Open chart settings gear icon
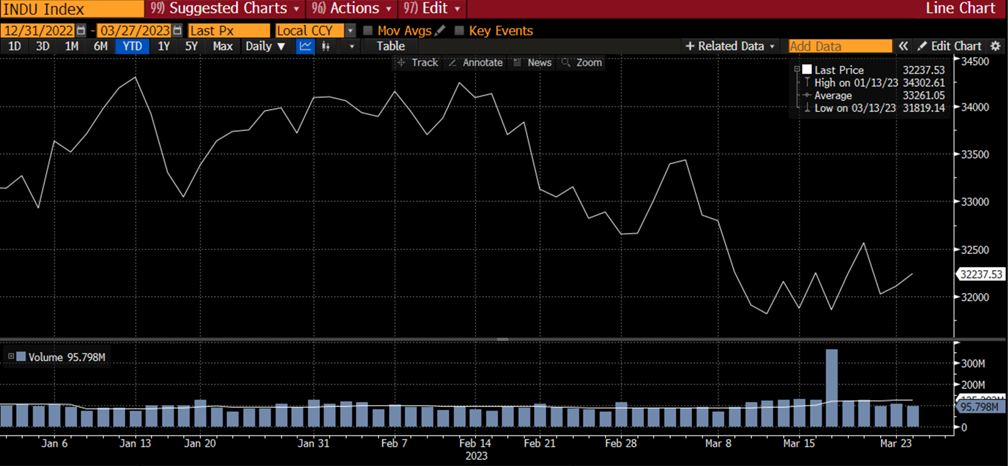Viewport: 1008px width, 466px height. (x=995, y=46)
